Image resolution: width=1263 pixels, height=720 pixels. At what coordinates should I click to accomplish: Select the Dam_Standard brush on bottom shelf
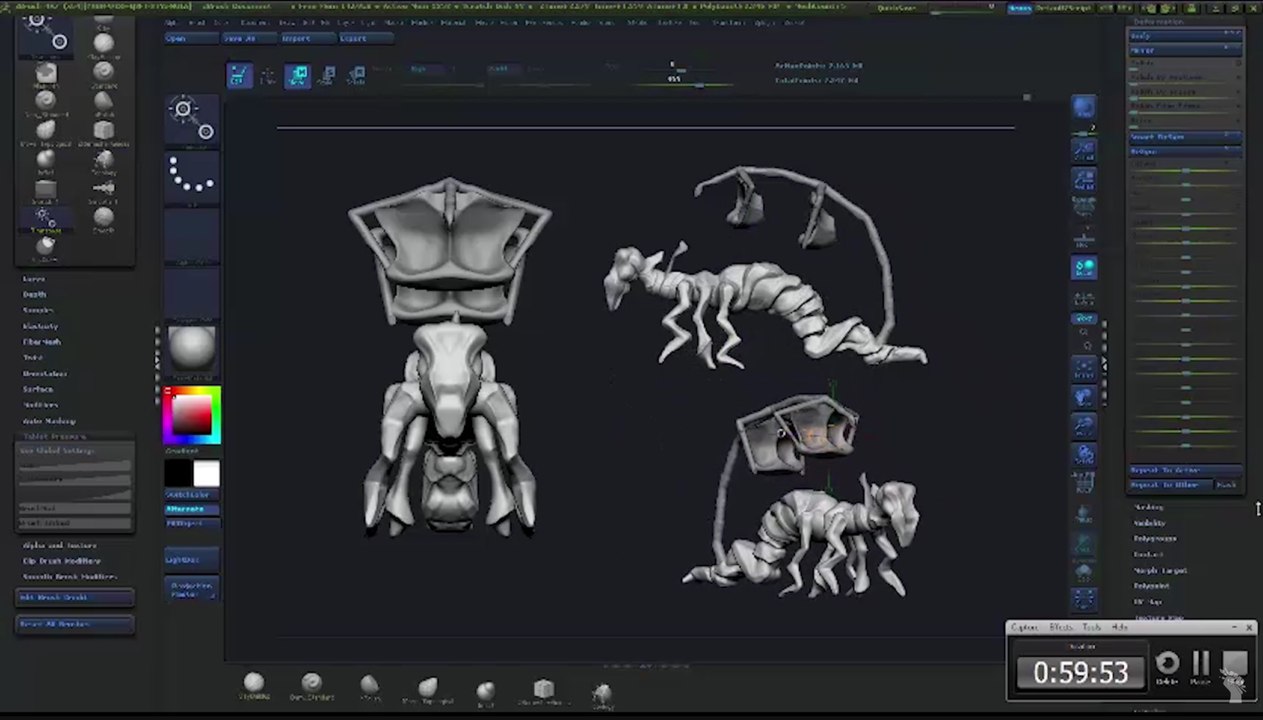point(311,686)
